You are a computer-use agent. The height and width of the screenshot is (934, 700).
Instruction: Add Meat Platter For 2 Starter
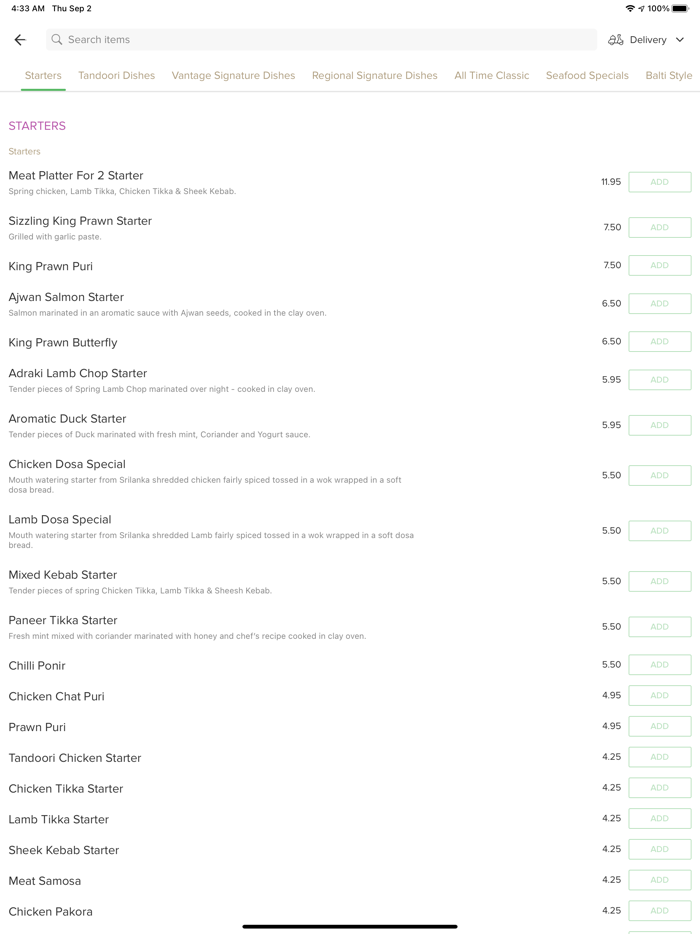[x=659, y=181]
